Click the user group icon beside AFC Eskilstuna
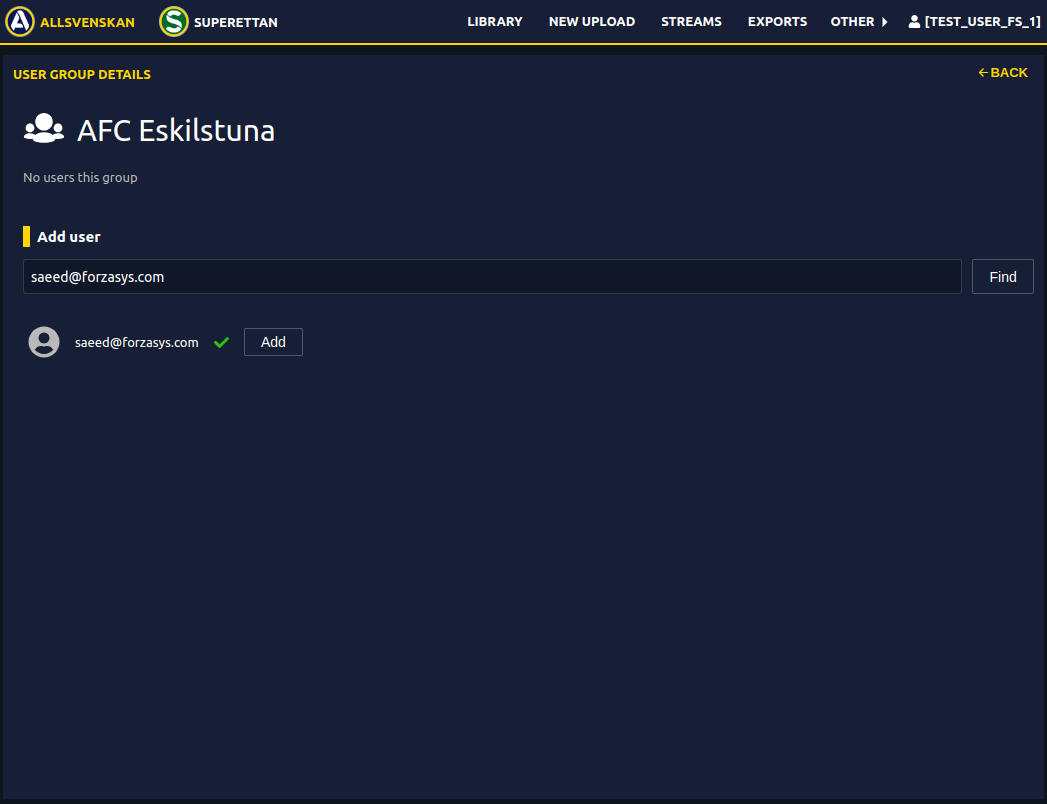 click(x=43, y=129)
